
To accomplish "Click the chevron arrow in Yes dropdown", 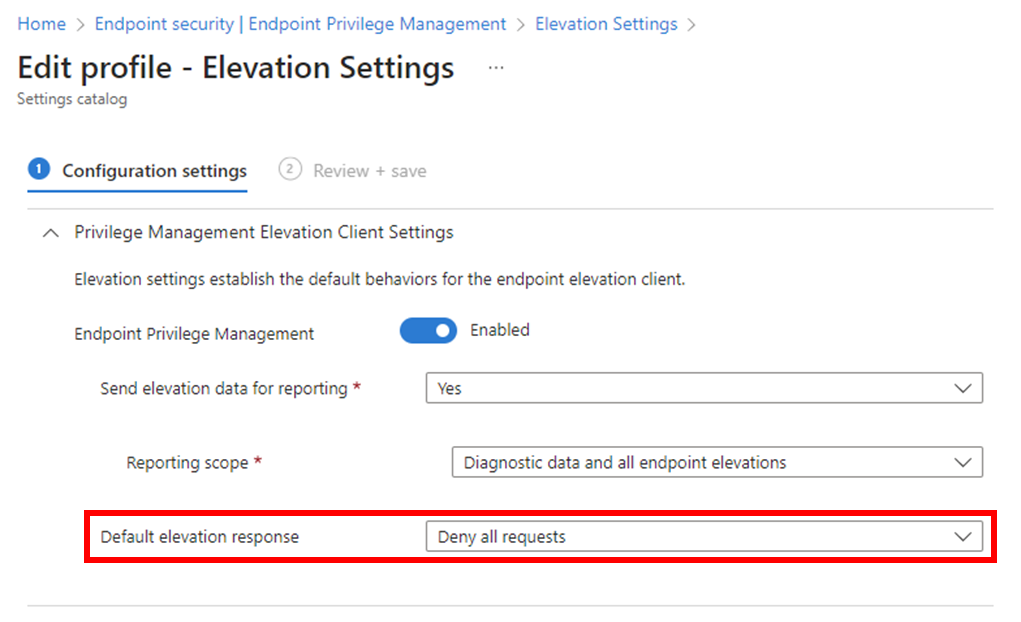I will coord(963,388).
